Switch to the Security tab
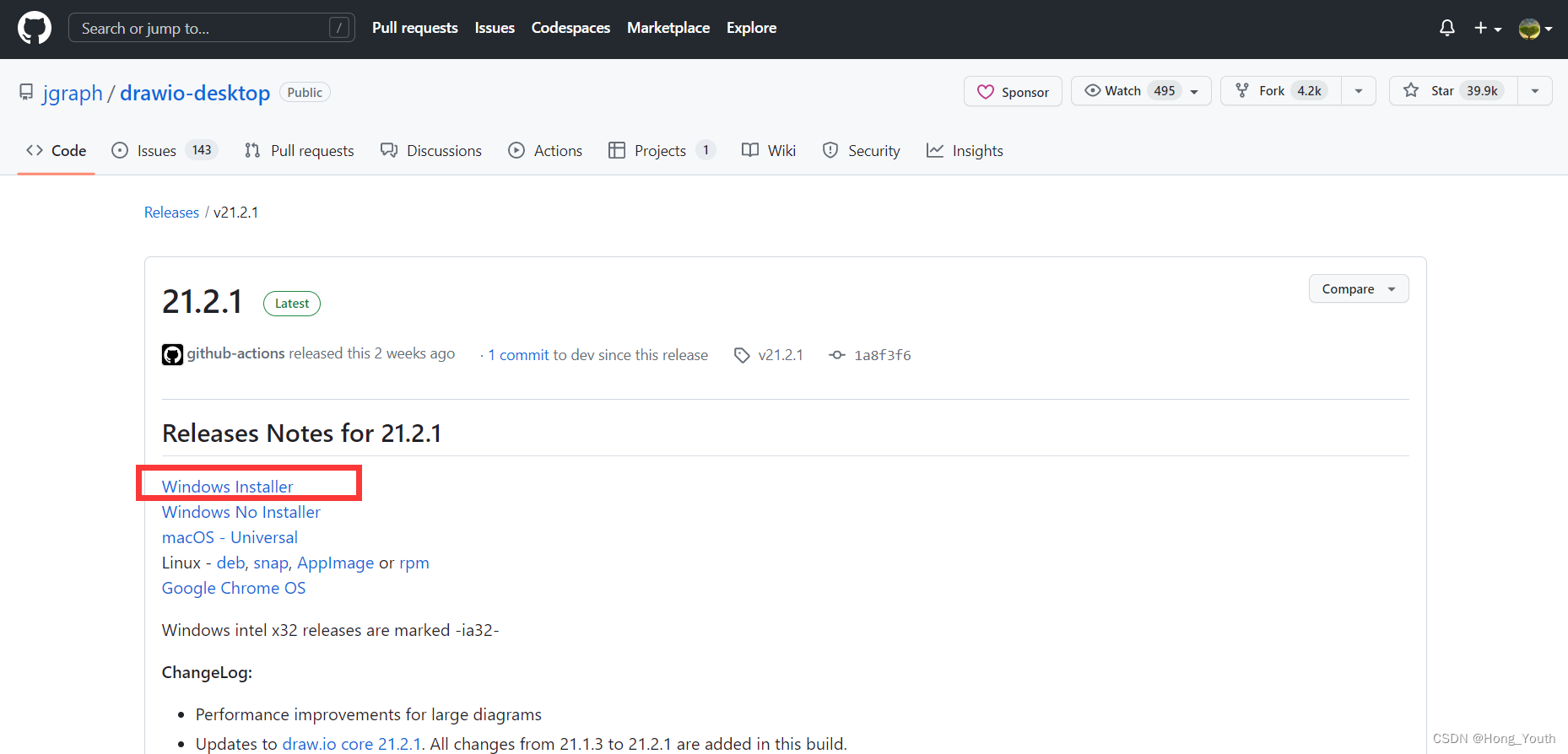Viewport: 1568px width, 754px height. 861,150
